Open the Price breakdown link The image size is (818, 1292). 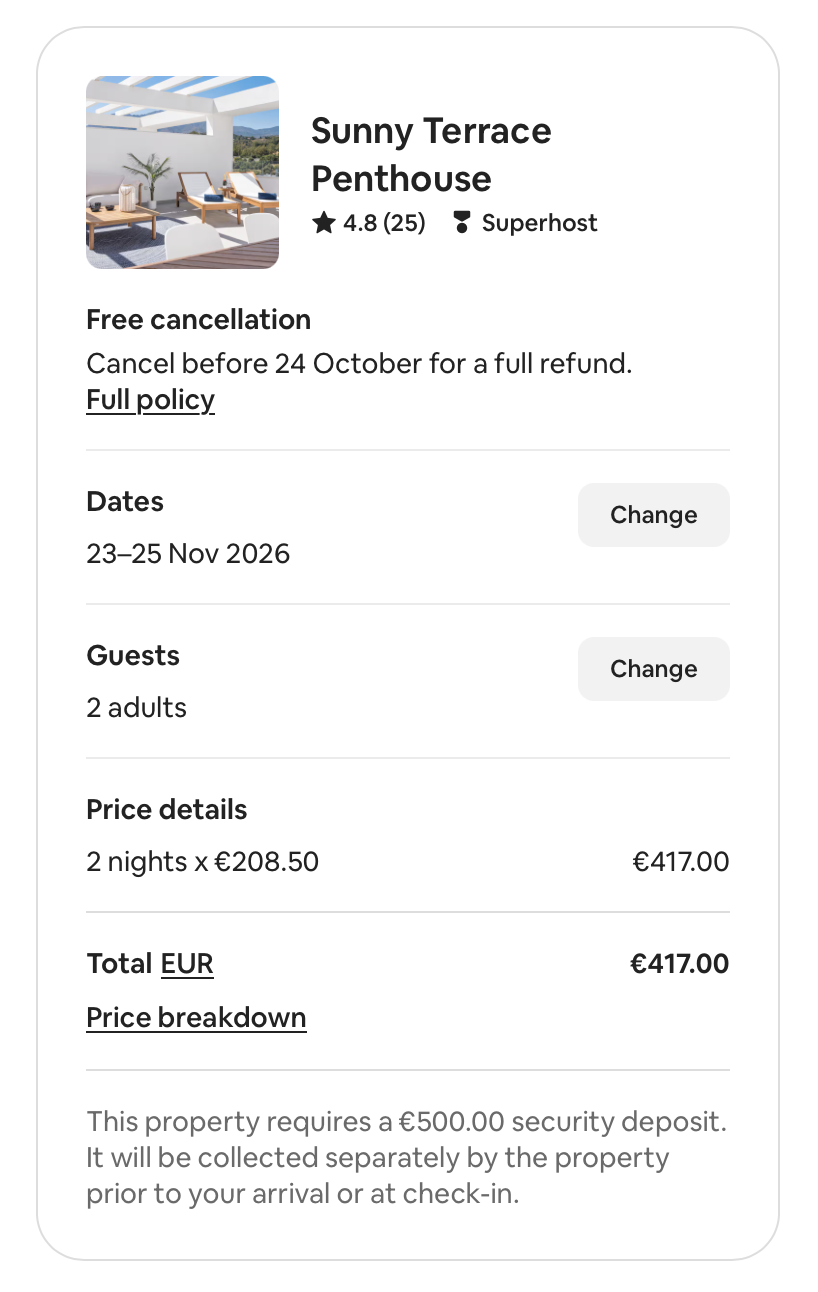coord(196,1018)
